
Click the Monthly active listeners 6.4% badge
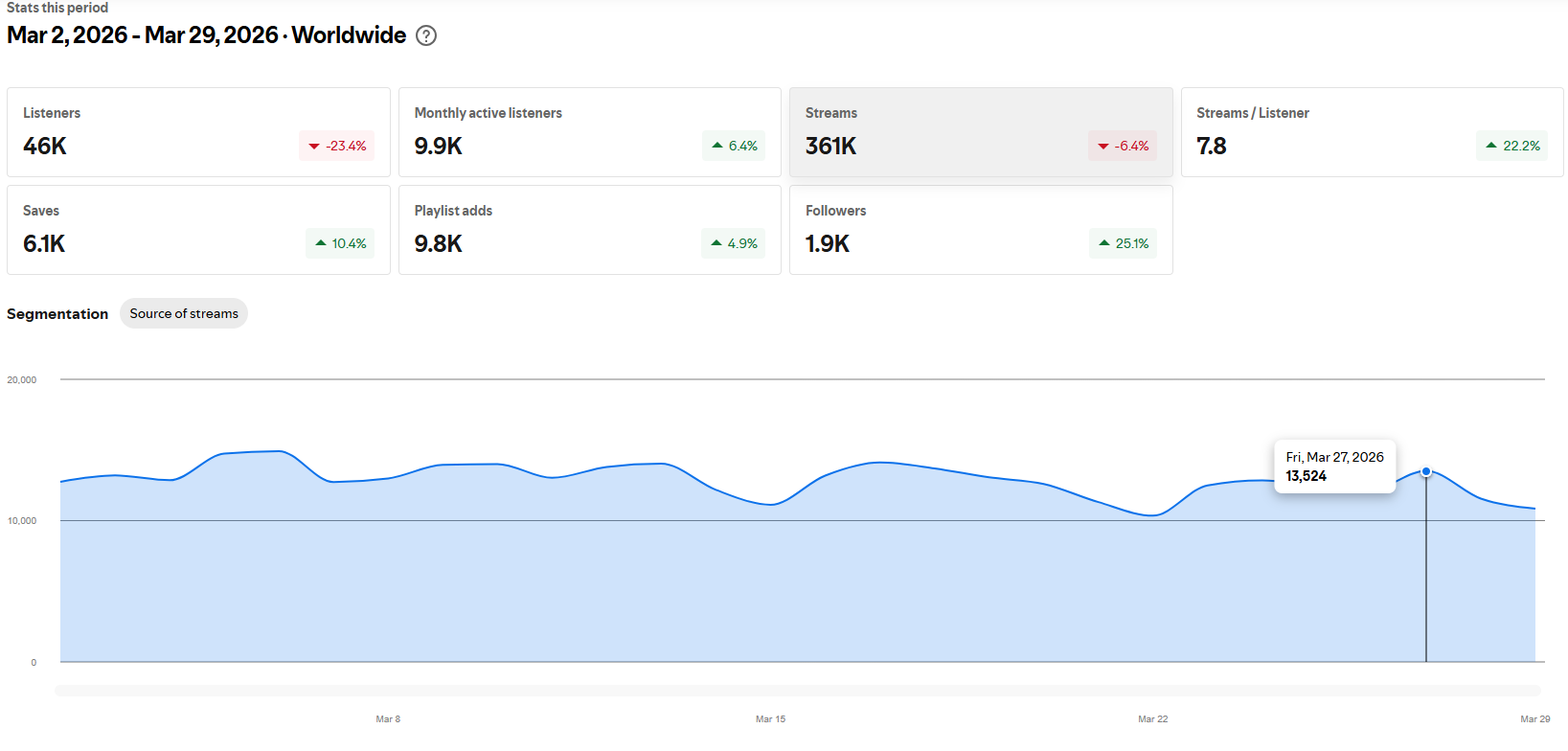(734, 146)
